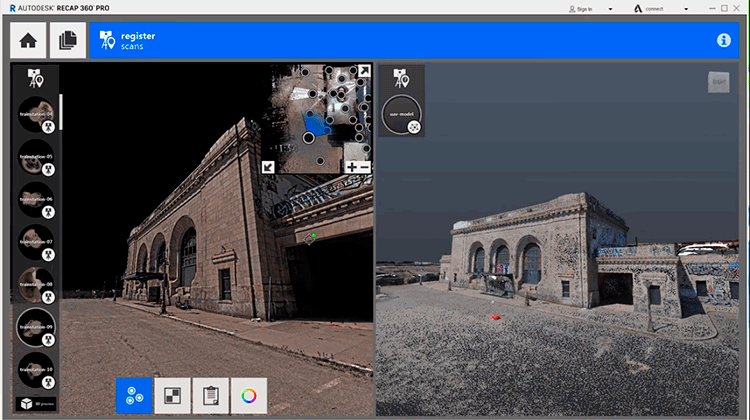This screenshot has height=420, width=750.
Task: Open the project files icon beside Home
Action: pos(68,40)
